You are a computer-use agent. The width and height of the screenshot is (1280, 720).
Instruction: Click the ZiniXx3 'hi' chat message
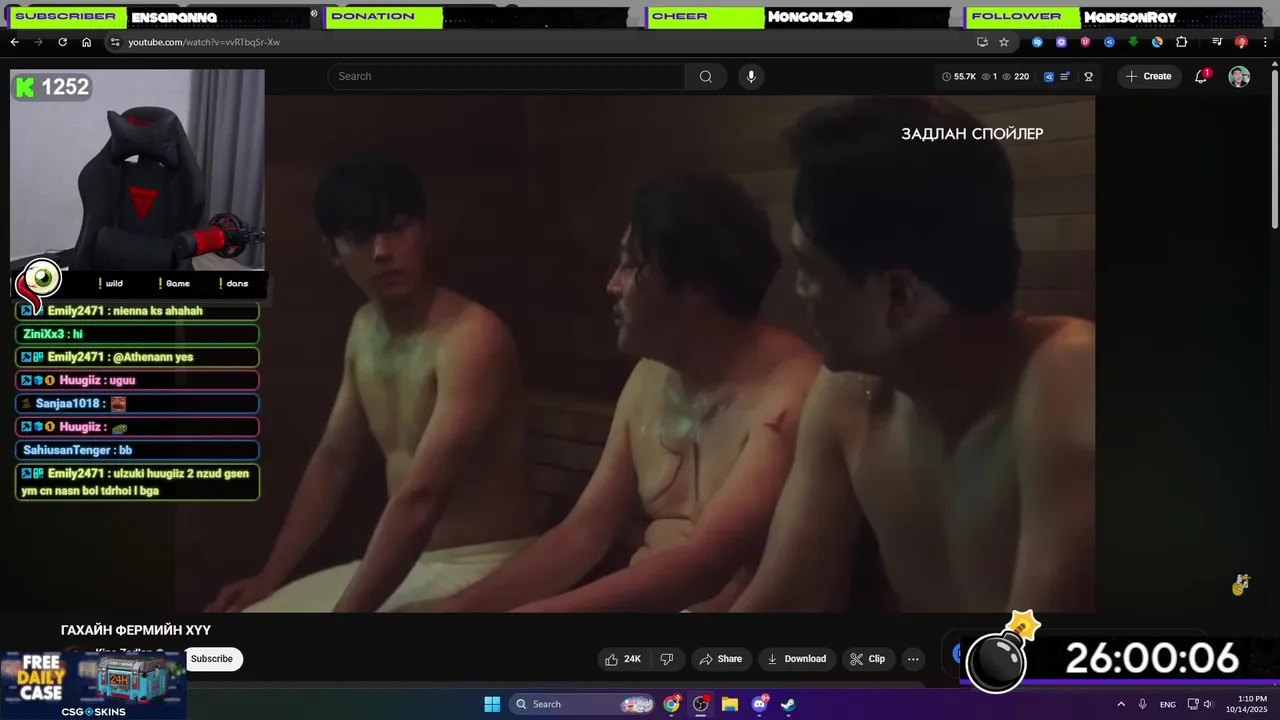pos(137,334)
